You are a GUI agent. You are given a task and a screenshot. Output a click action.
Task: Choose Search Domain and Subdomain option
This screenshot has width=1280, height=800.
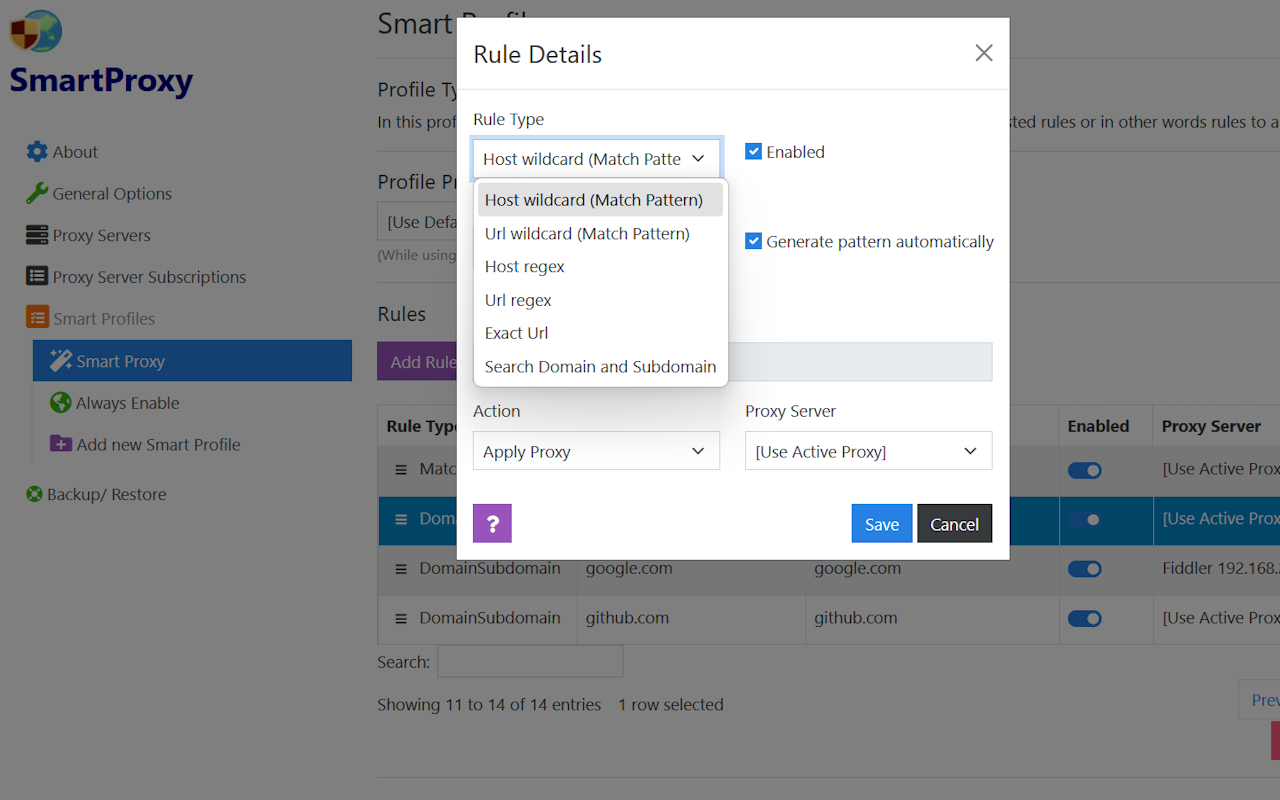600,366
